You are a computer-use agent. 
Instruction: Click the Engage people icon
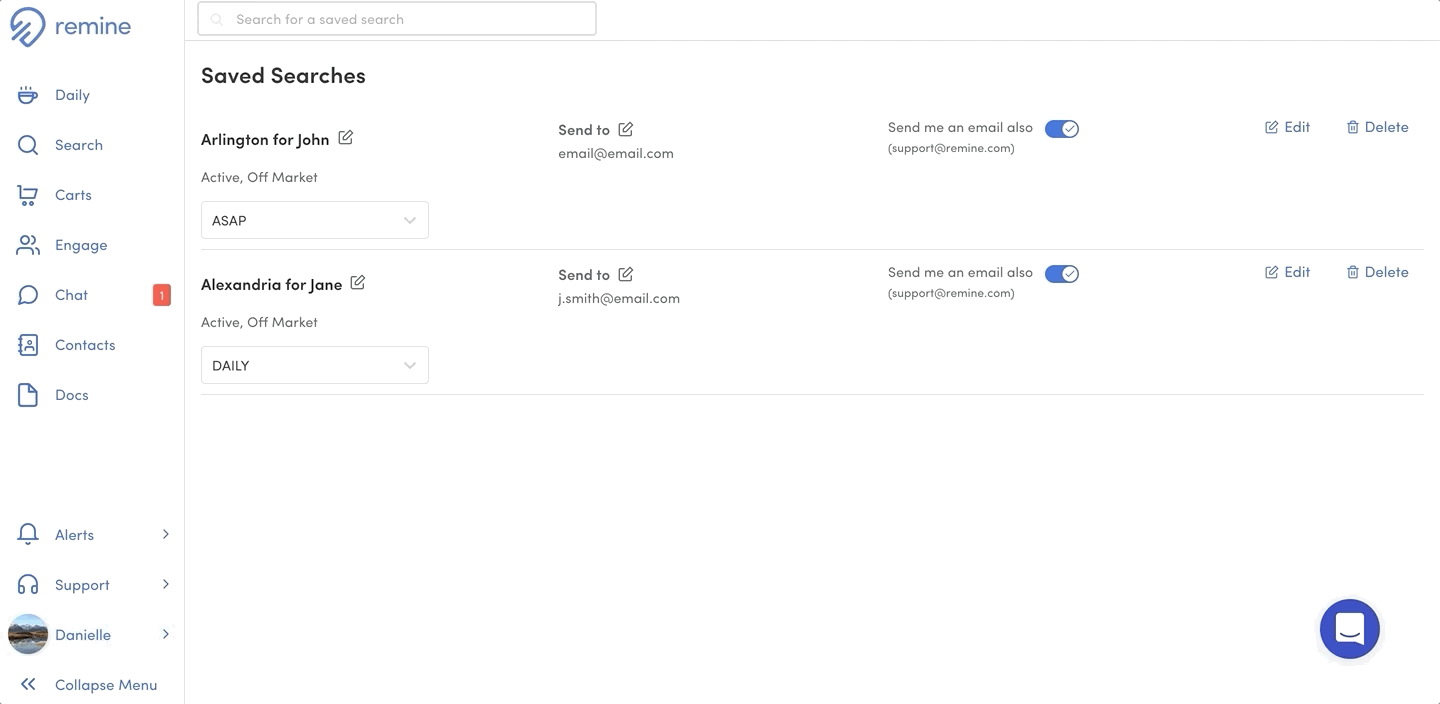(28, 245)
